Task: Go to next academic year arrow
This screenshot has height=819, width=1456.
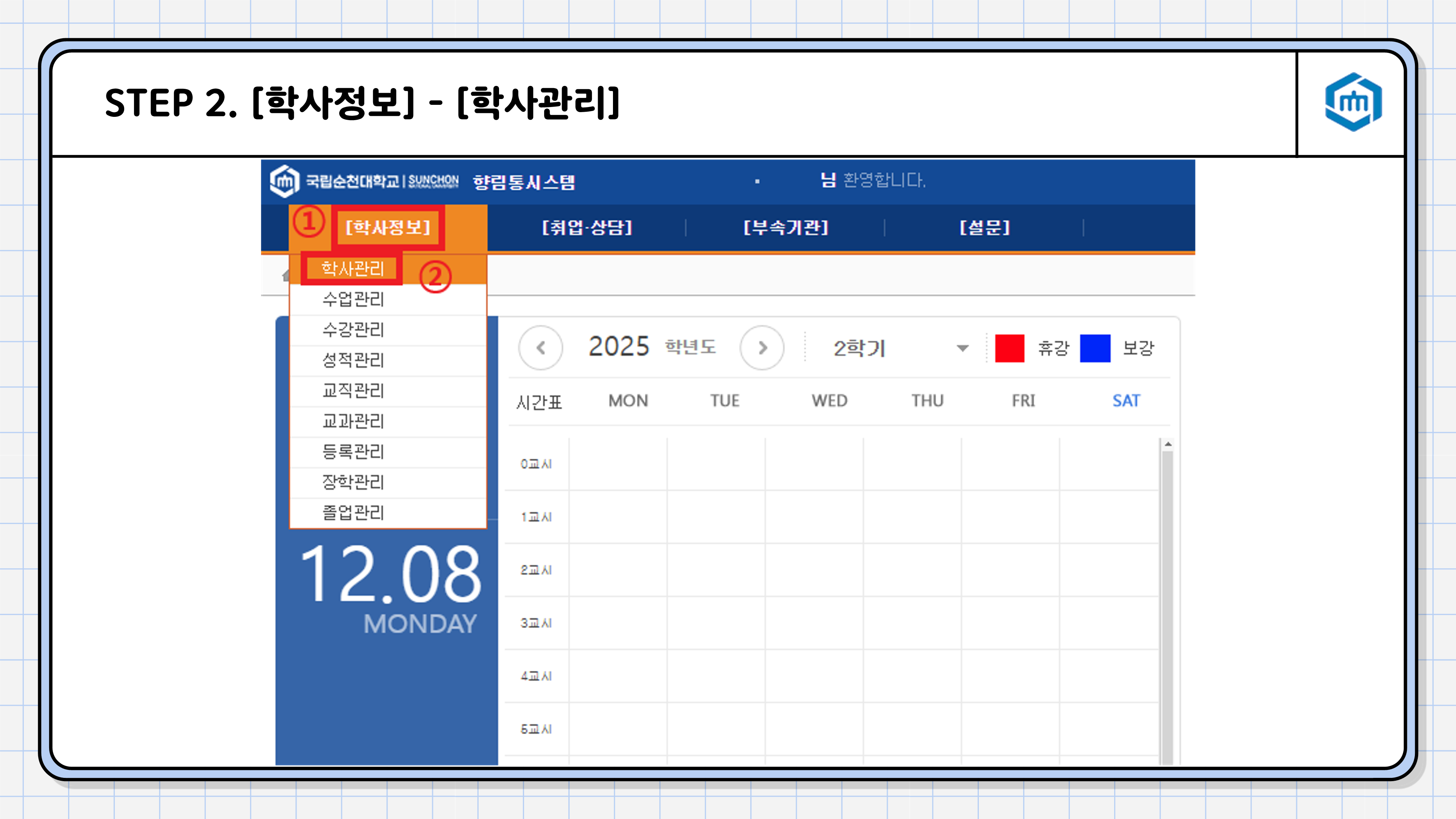Action: pos(762,348)
